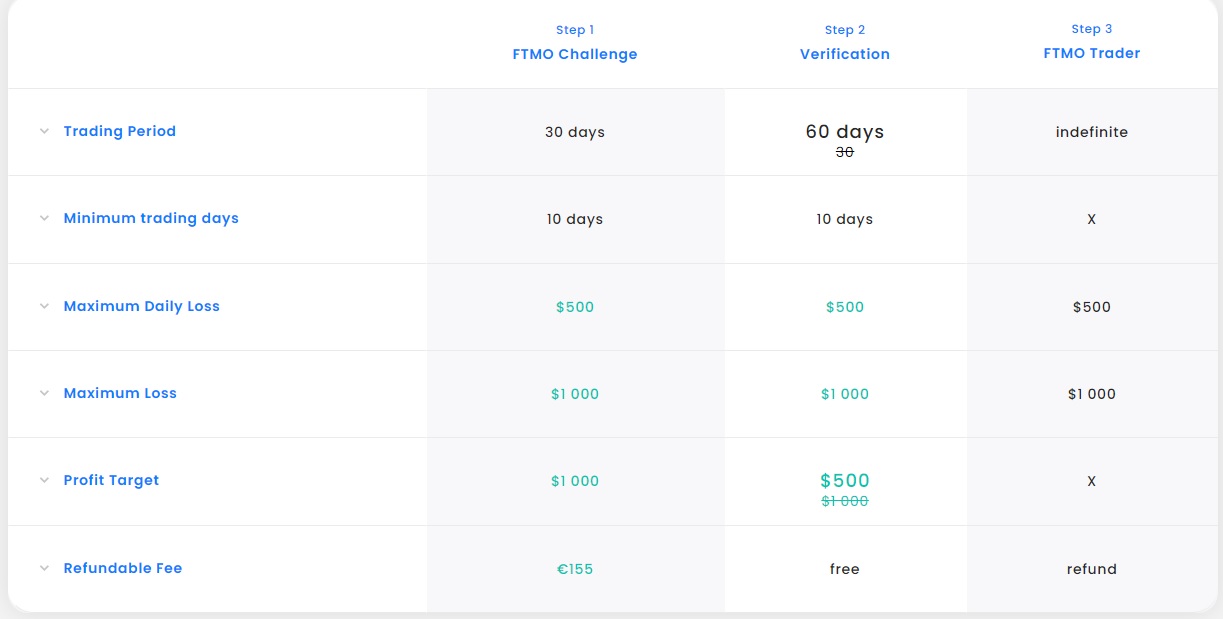Click the Profit Target label

click(111, 480)
